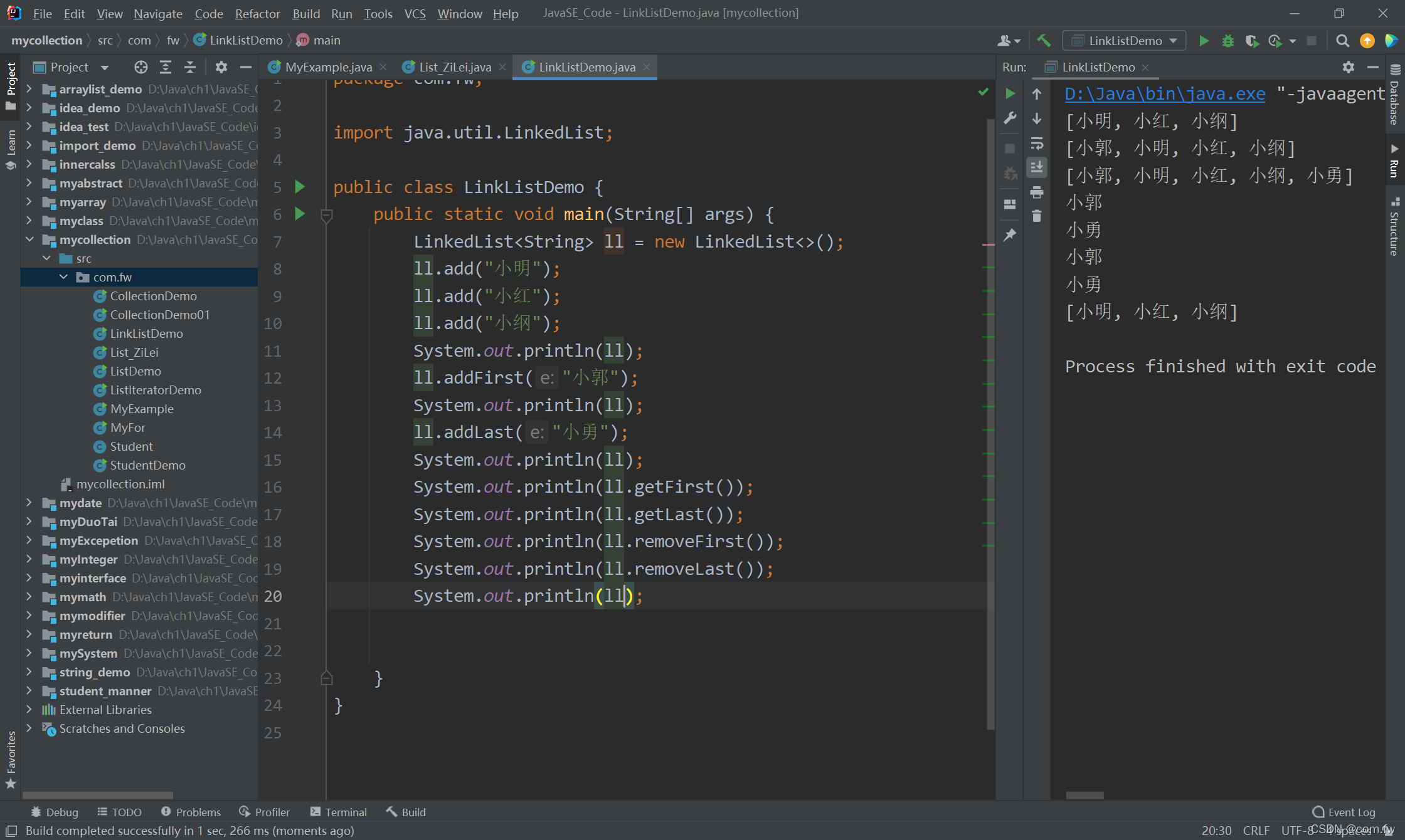Screen dimensions: 1405x840
Task: Switch to the MyExample.java tab
Action: click(328, 67)
